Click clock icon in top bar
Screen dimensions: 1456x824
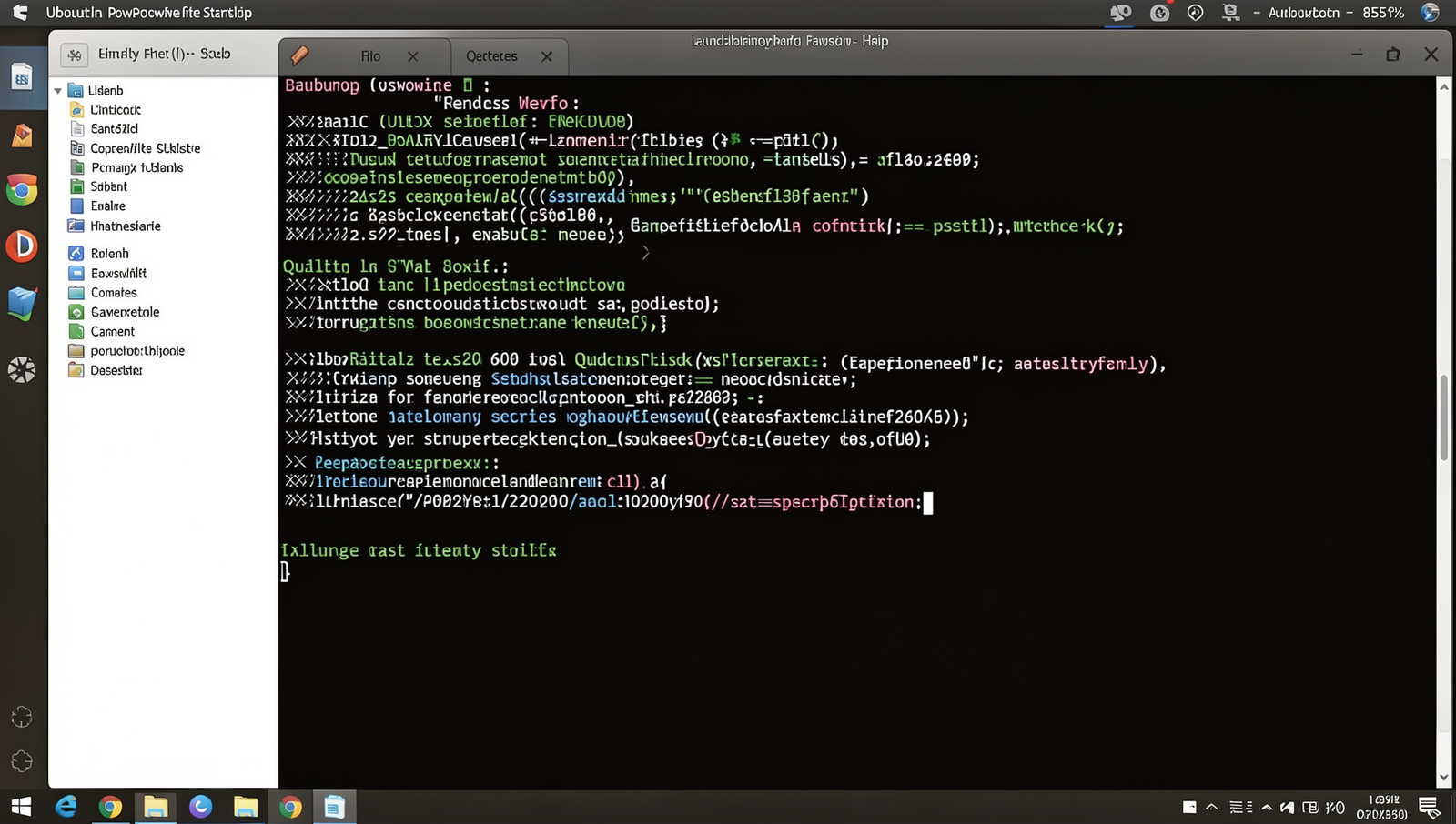(1195, 13)
